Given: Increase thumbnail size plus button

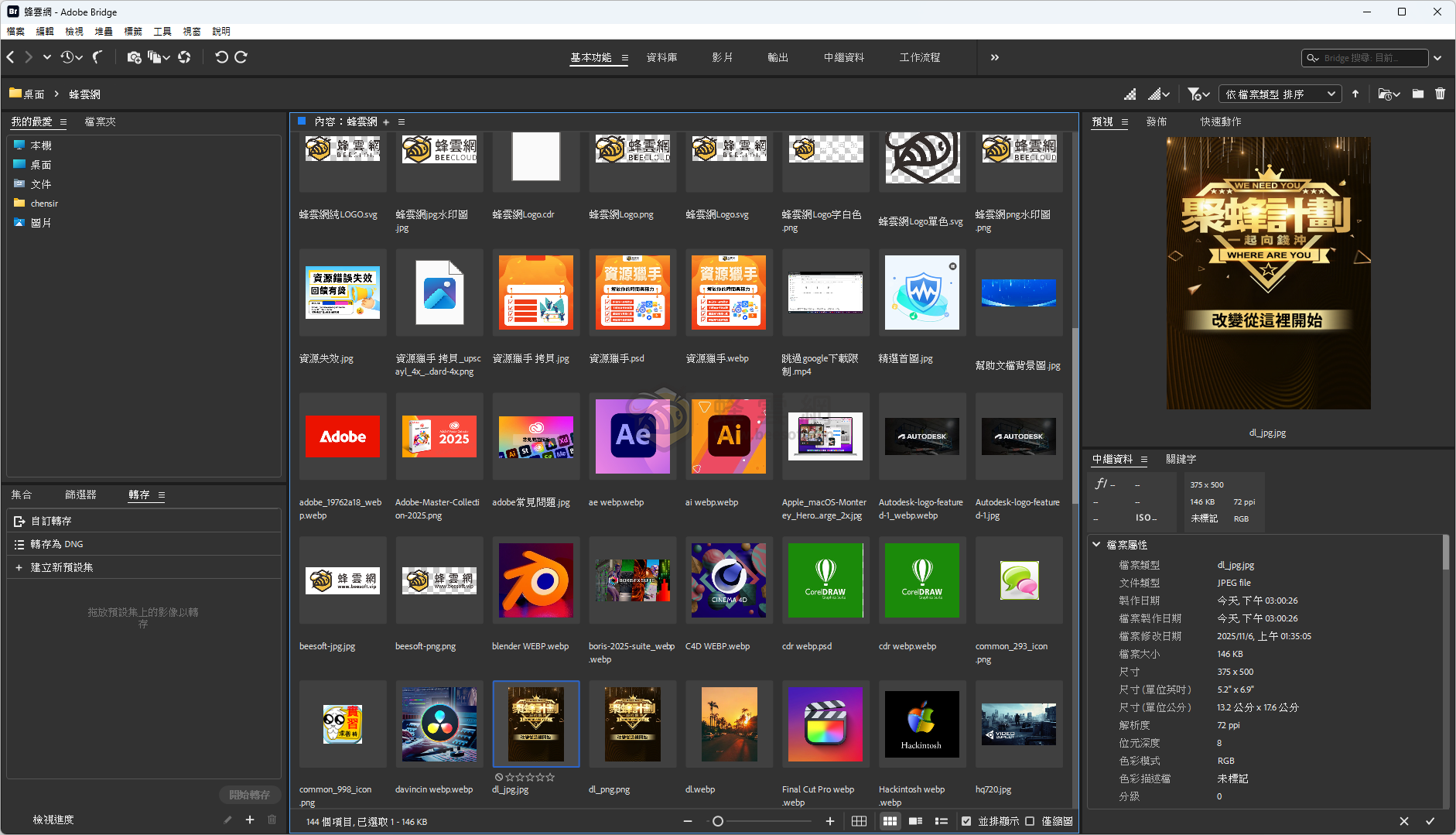Looking at the screenshot, I should (830, 821).
